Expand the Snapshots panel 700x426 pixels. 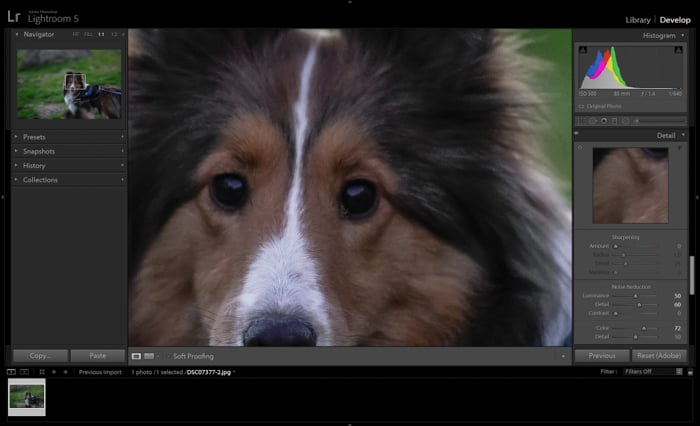(x=16, y=151)
